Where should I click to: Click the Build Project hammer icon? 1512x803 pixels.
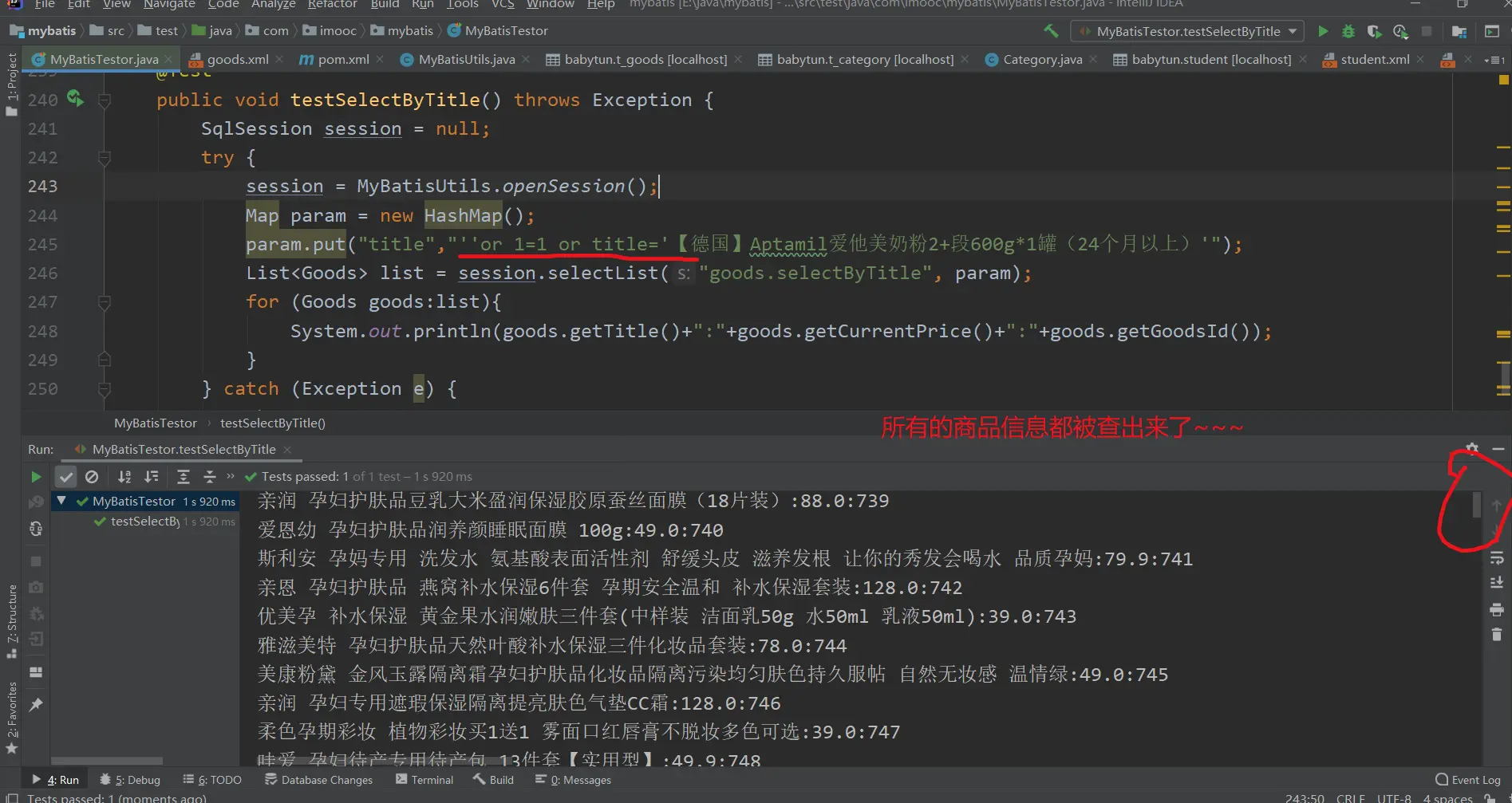click(1051, 31)
